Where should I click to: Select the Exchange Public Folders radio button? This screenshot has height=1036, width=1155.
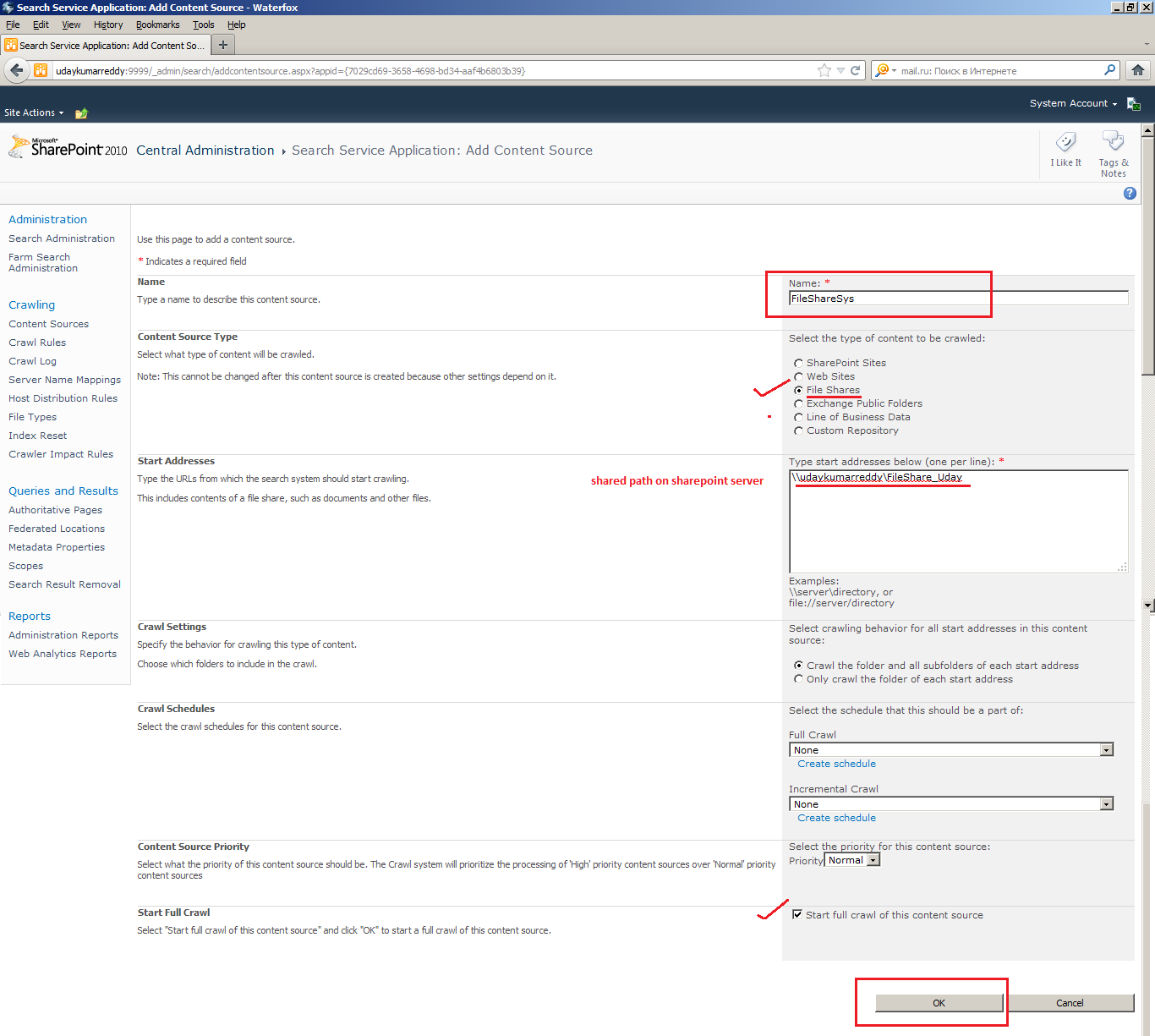(x=798, y=404)
